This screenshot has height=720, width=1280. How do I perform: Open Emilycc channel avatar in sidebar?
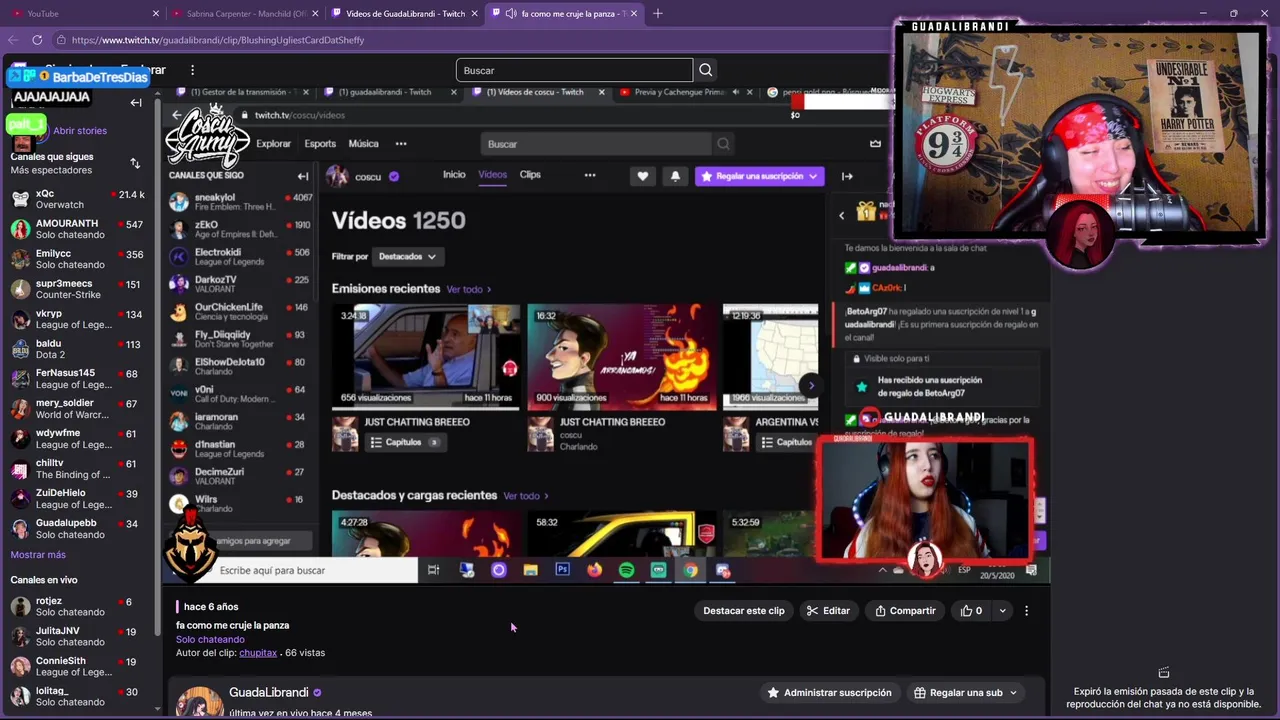pyautogui.click(x=20, y=259)
